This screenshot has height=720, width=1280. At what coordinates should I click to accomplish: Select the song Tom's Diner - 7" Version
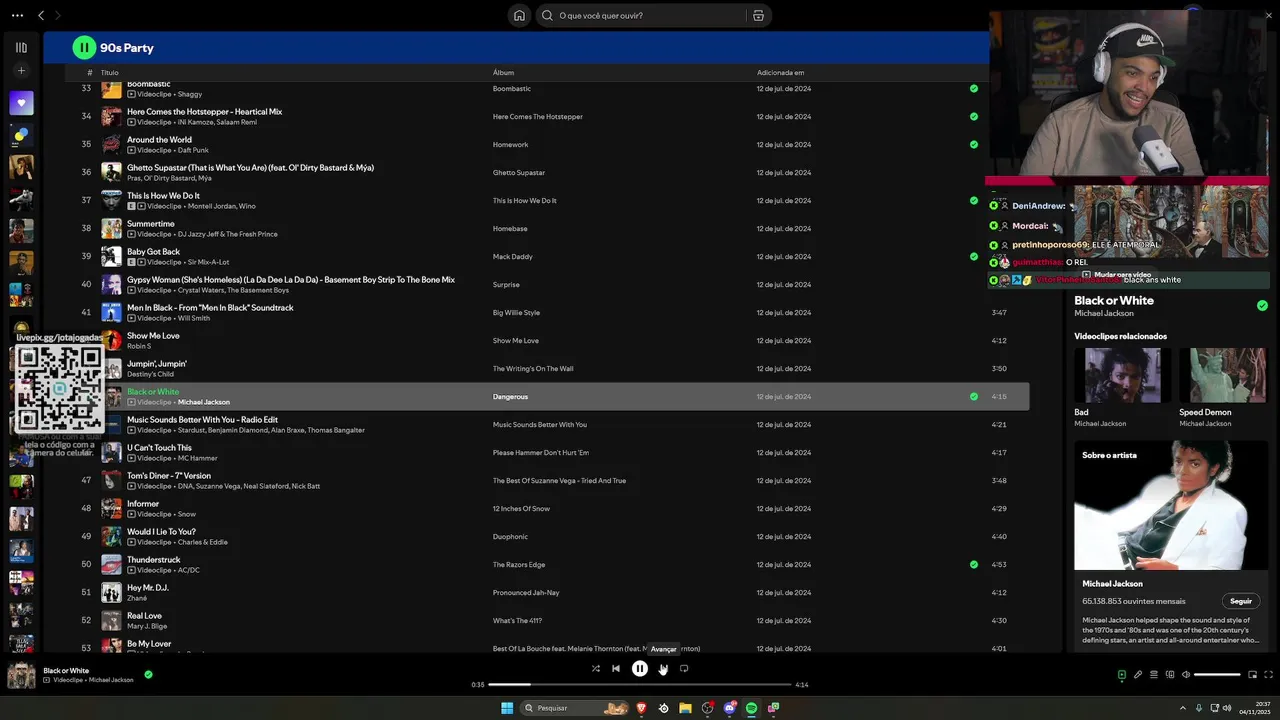169,475
